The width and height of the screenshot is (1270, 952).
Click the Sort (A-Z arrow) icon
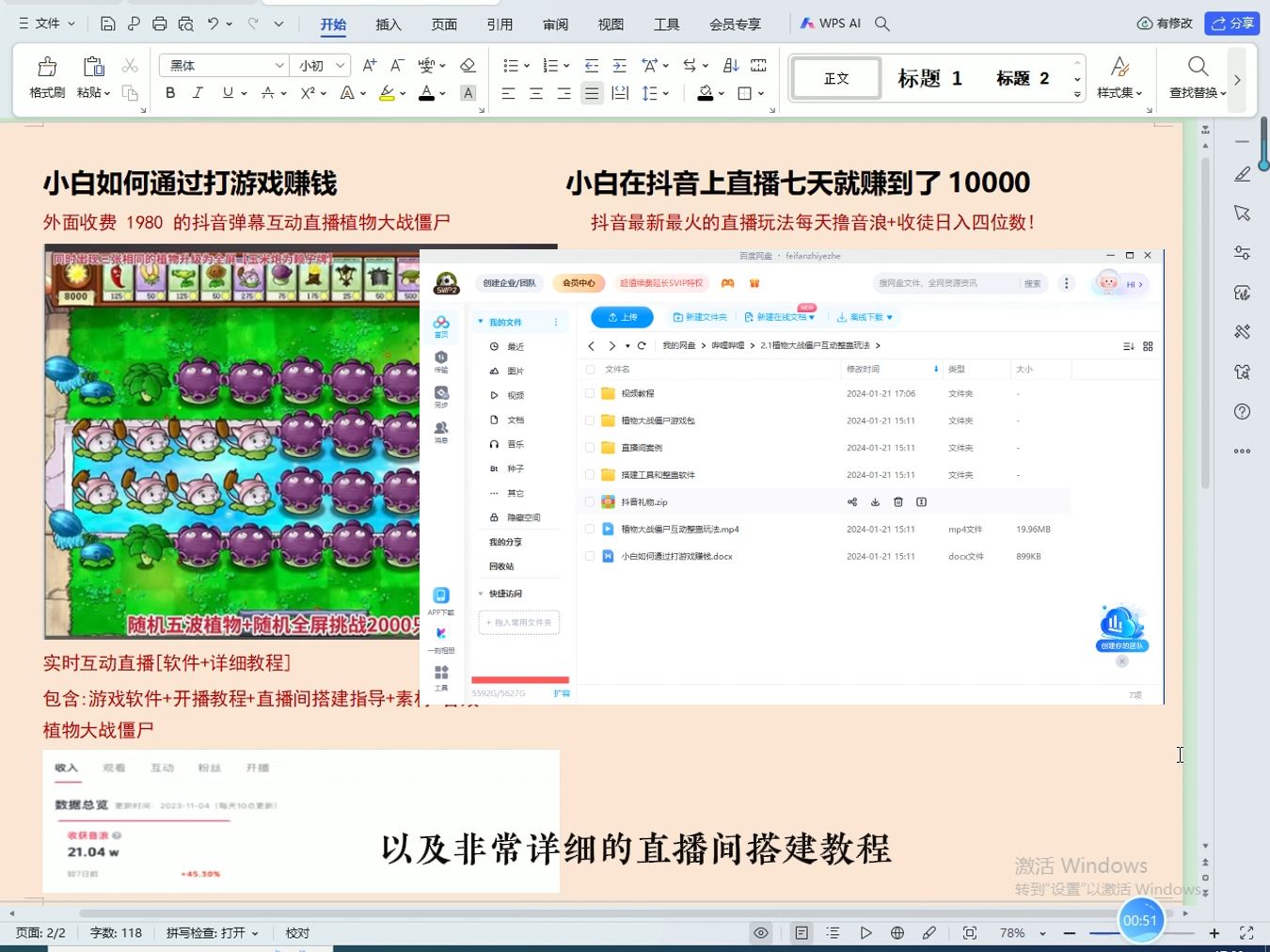point(731,65)
